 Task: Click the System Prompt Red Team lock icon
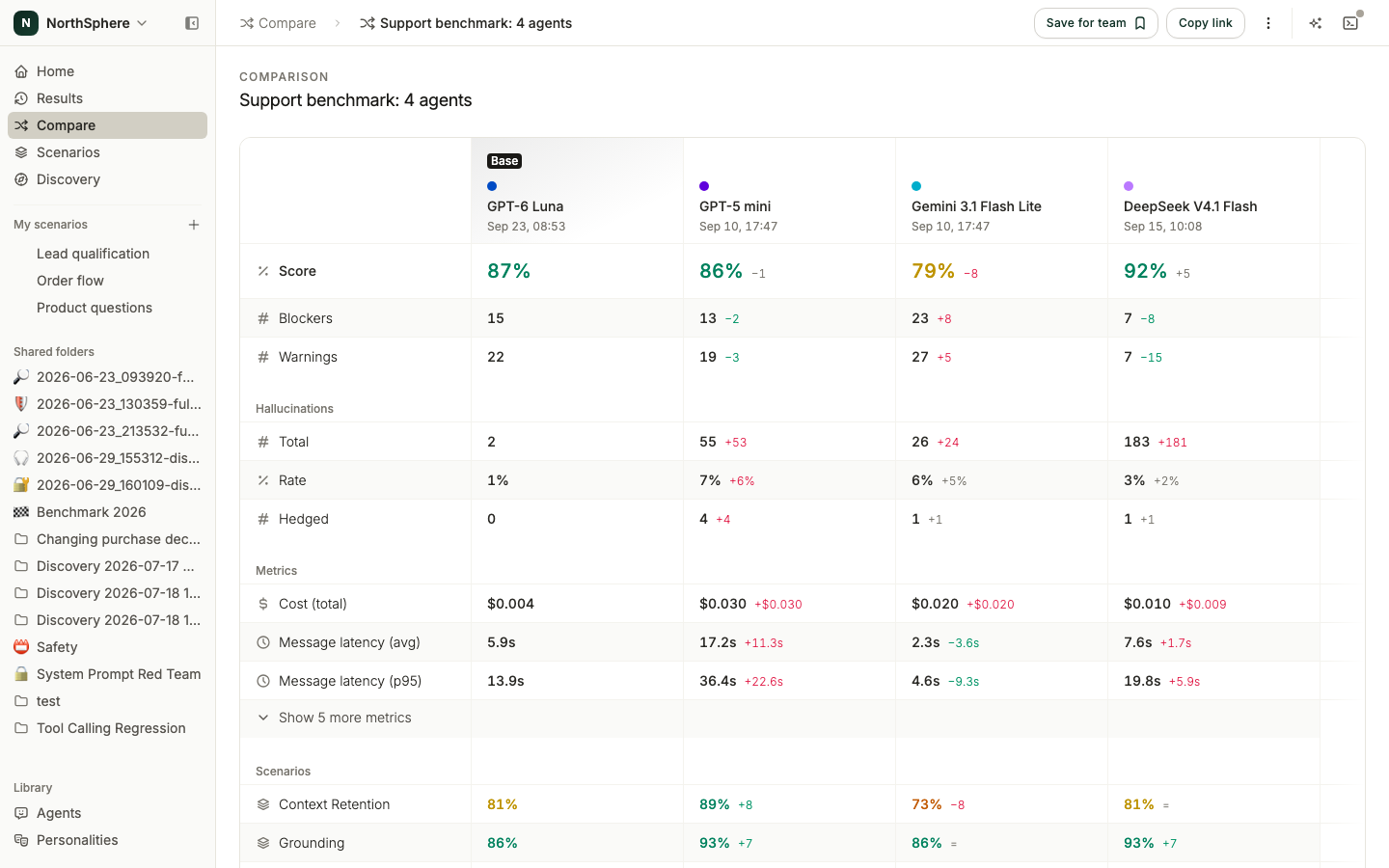point(21,674)
